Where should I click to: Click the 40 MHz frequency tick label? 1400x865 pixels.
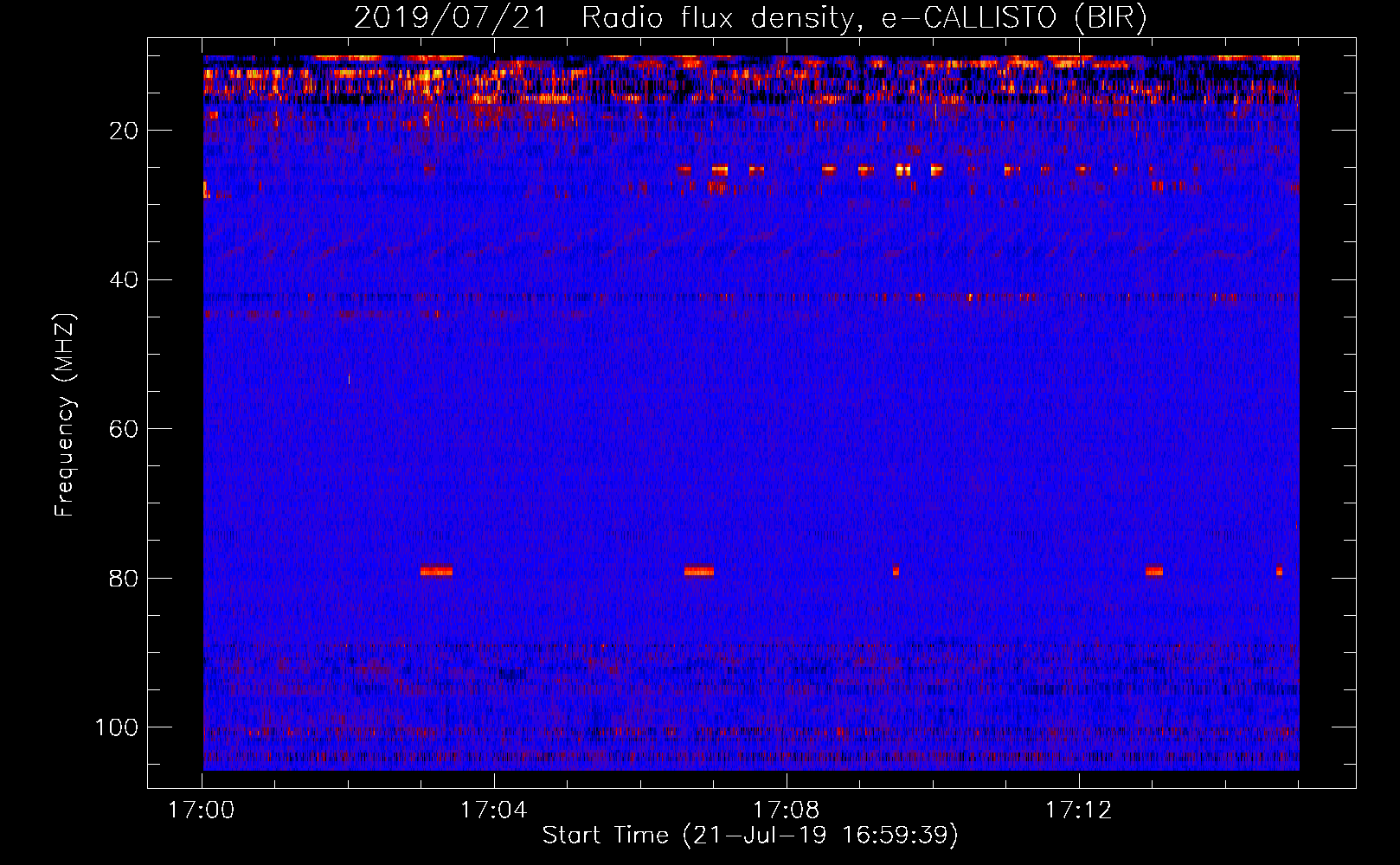tap(124, 280)
